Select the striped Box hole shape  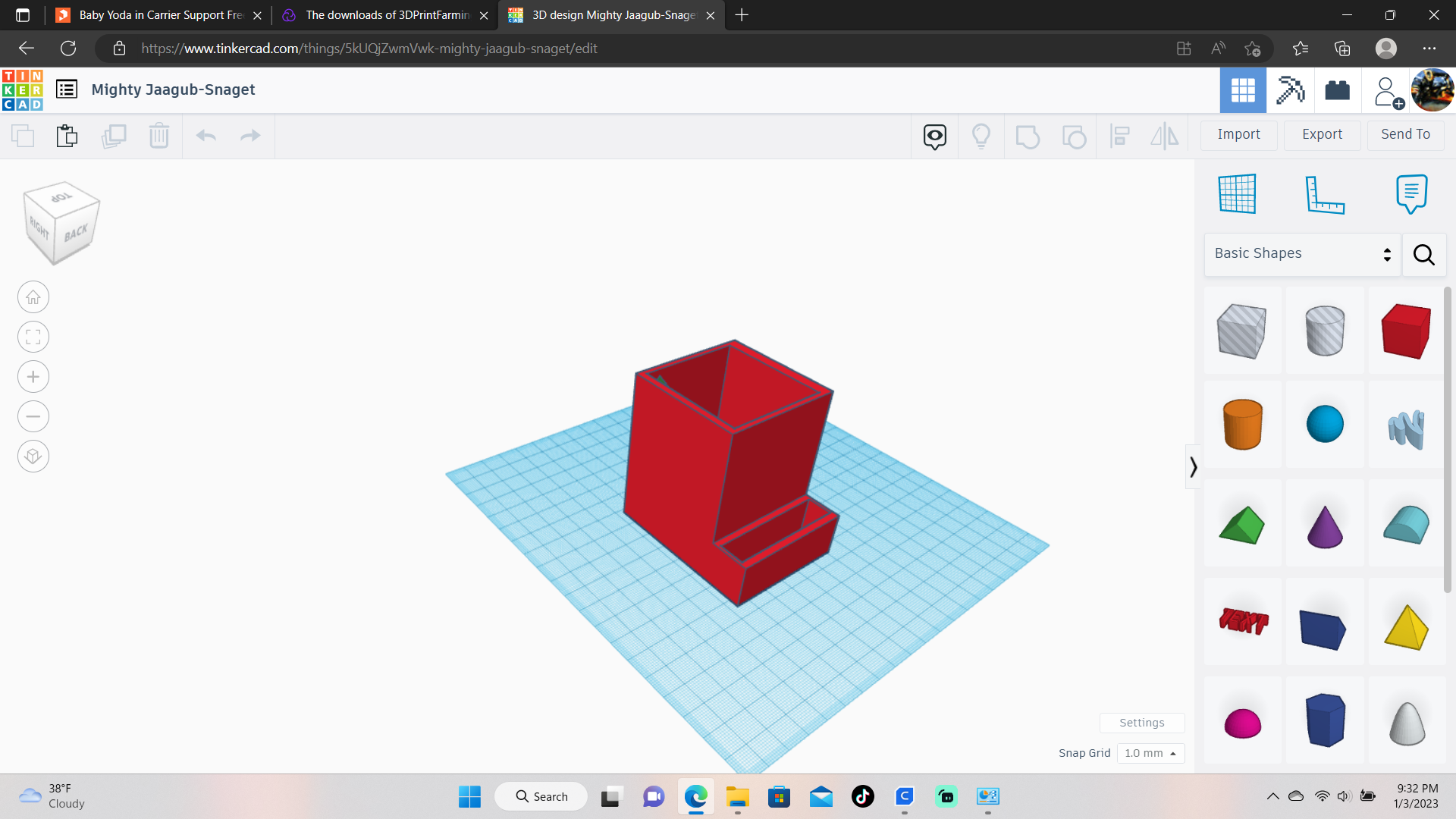pos(1242,331)
